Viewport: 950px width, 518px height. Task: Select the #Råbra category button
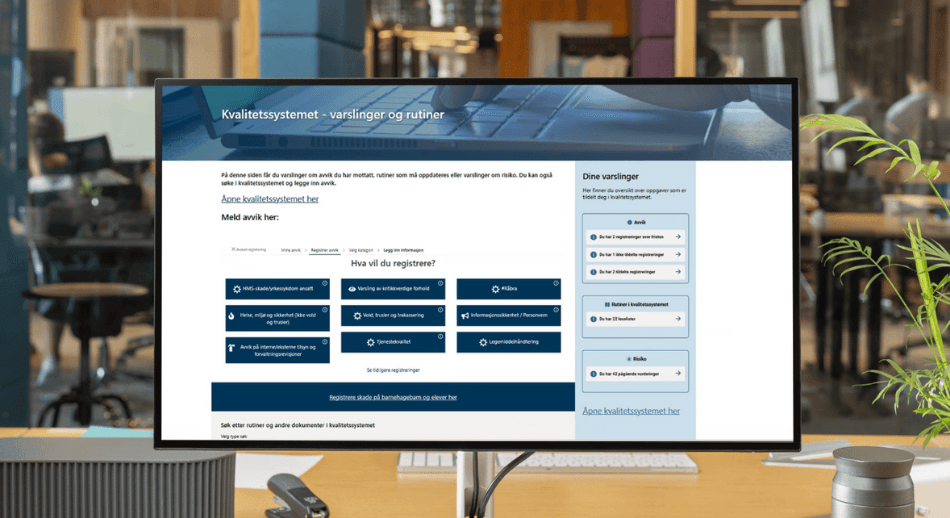[x=508, y=289]
